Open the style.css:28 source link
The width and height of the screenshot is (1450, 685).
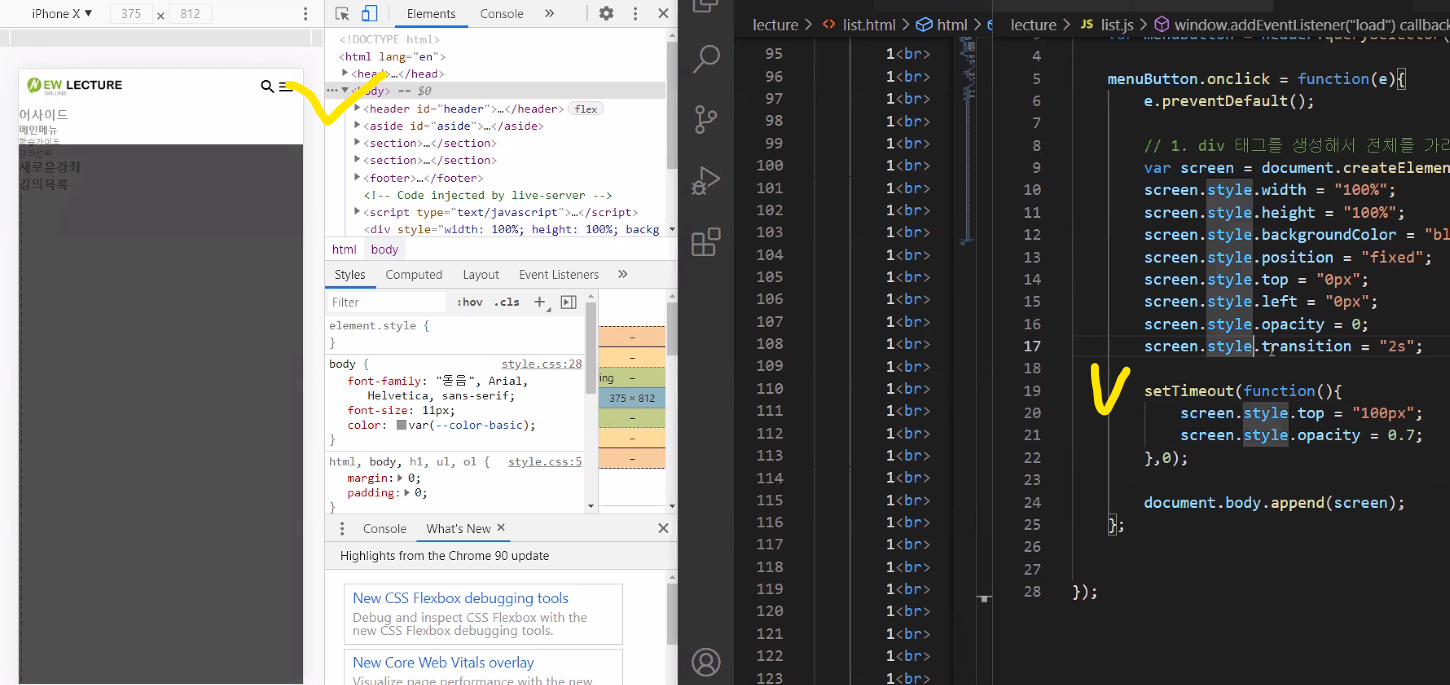pyautogui.click(x=542, y=364)
